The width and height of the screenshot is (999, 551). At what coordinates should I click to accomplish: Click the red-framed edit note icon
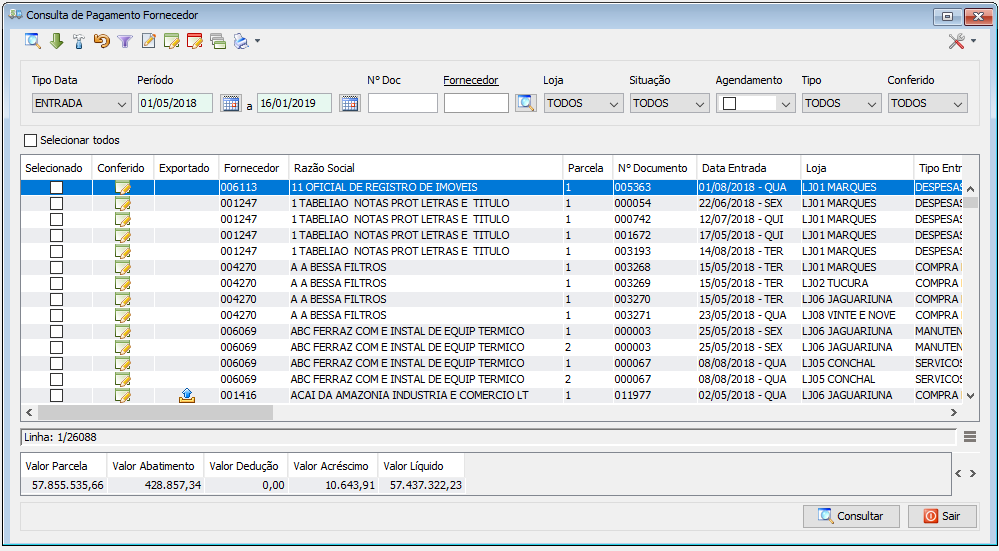(194, 41)
